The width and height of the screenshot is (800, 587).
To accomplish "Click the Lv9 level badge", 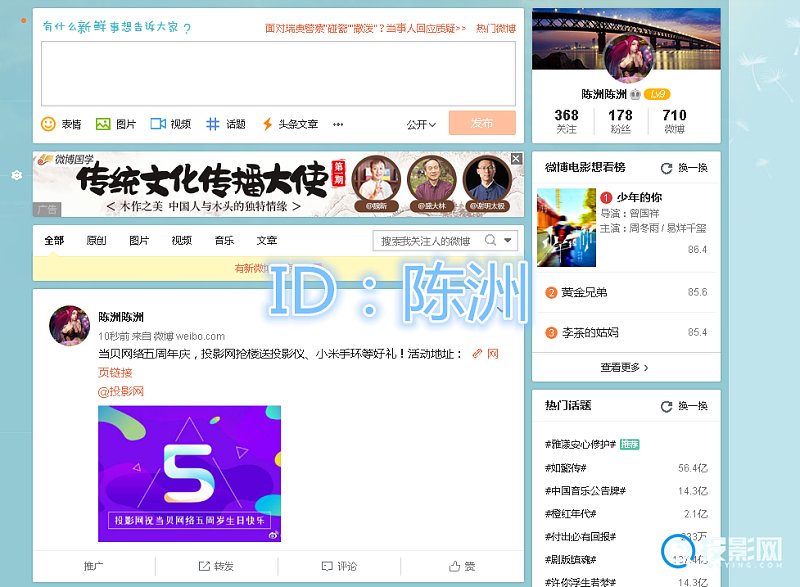I will tap(657, 94).
